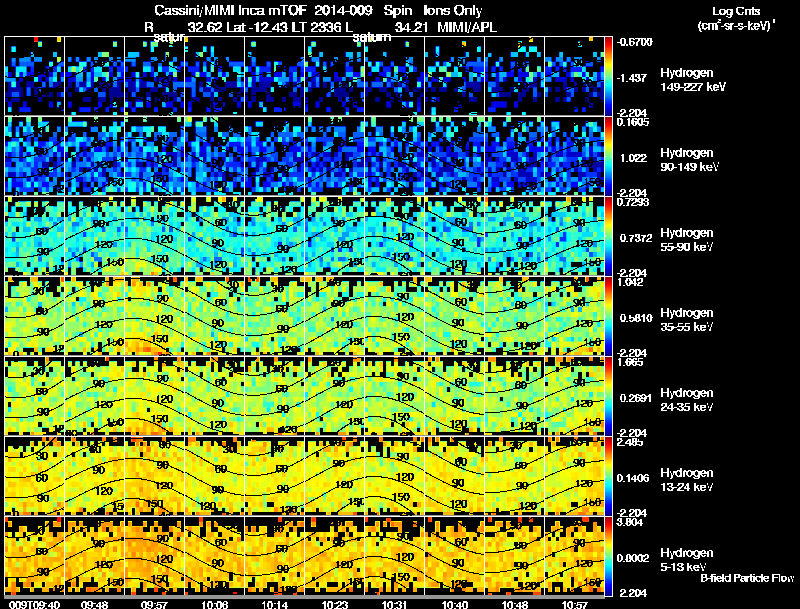Click the Hydrogen 149-227 keV label
Image resolution: width=800 pixels, height=609 pixels.
pos(693,80)
